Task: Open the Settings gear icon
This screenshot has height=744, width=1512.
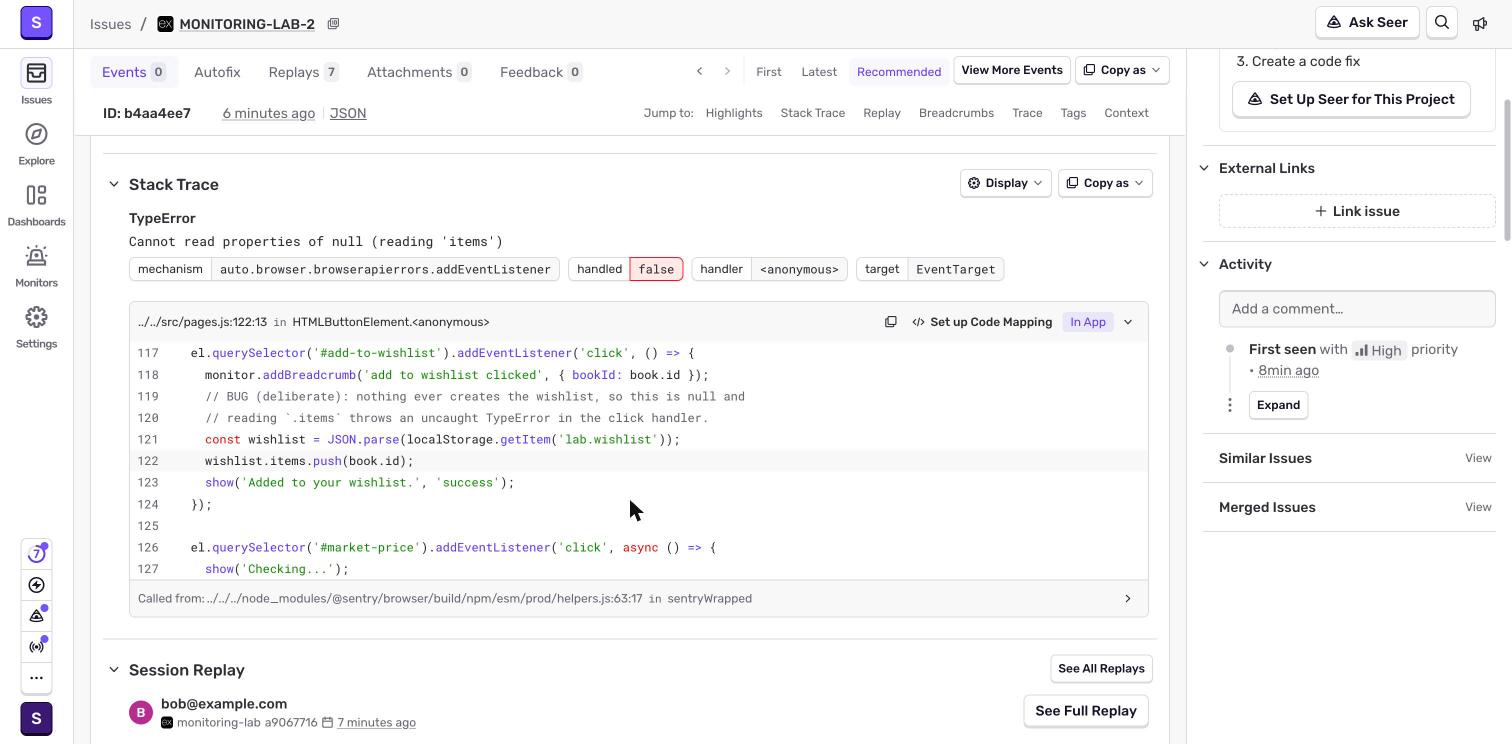Action: [x=36, y=317]
